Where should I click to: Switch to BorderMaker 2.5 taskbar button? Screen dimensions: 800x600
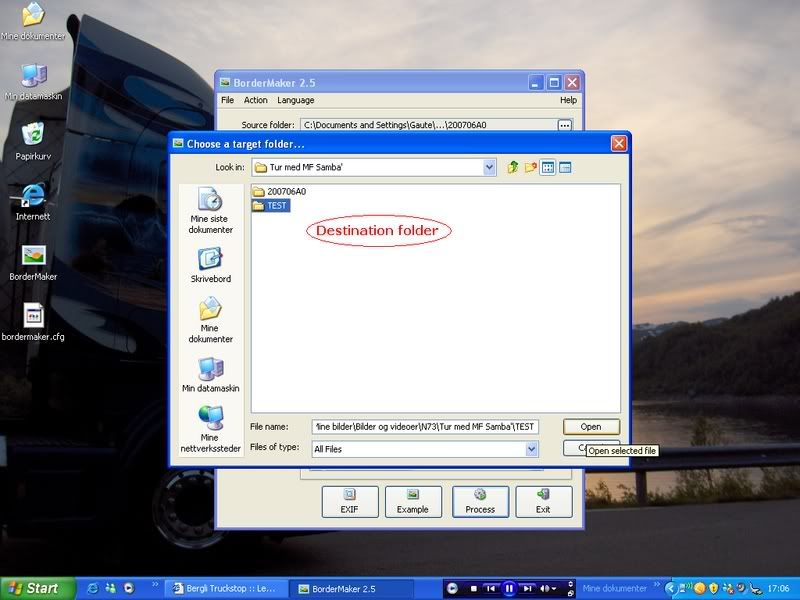click(x=351, y=589)
